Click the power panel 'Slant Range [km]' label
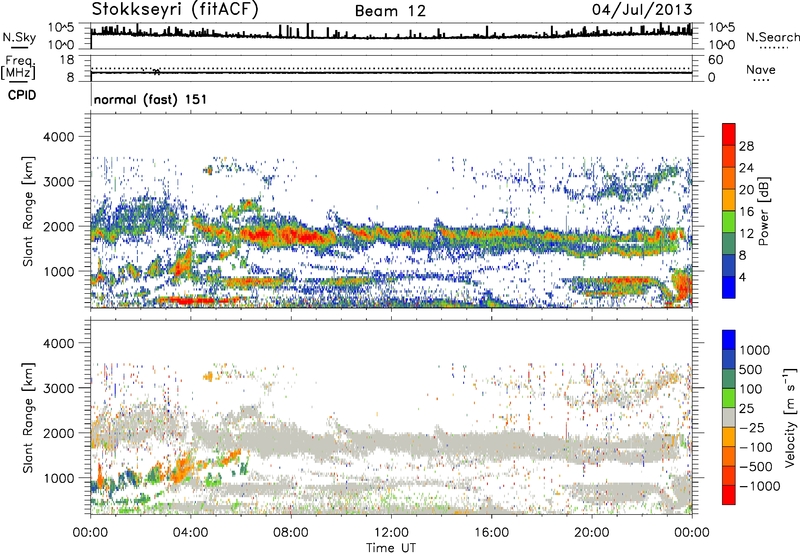Viewport: 800px width, 554px height. (28, 211)
